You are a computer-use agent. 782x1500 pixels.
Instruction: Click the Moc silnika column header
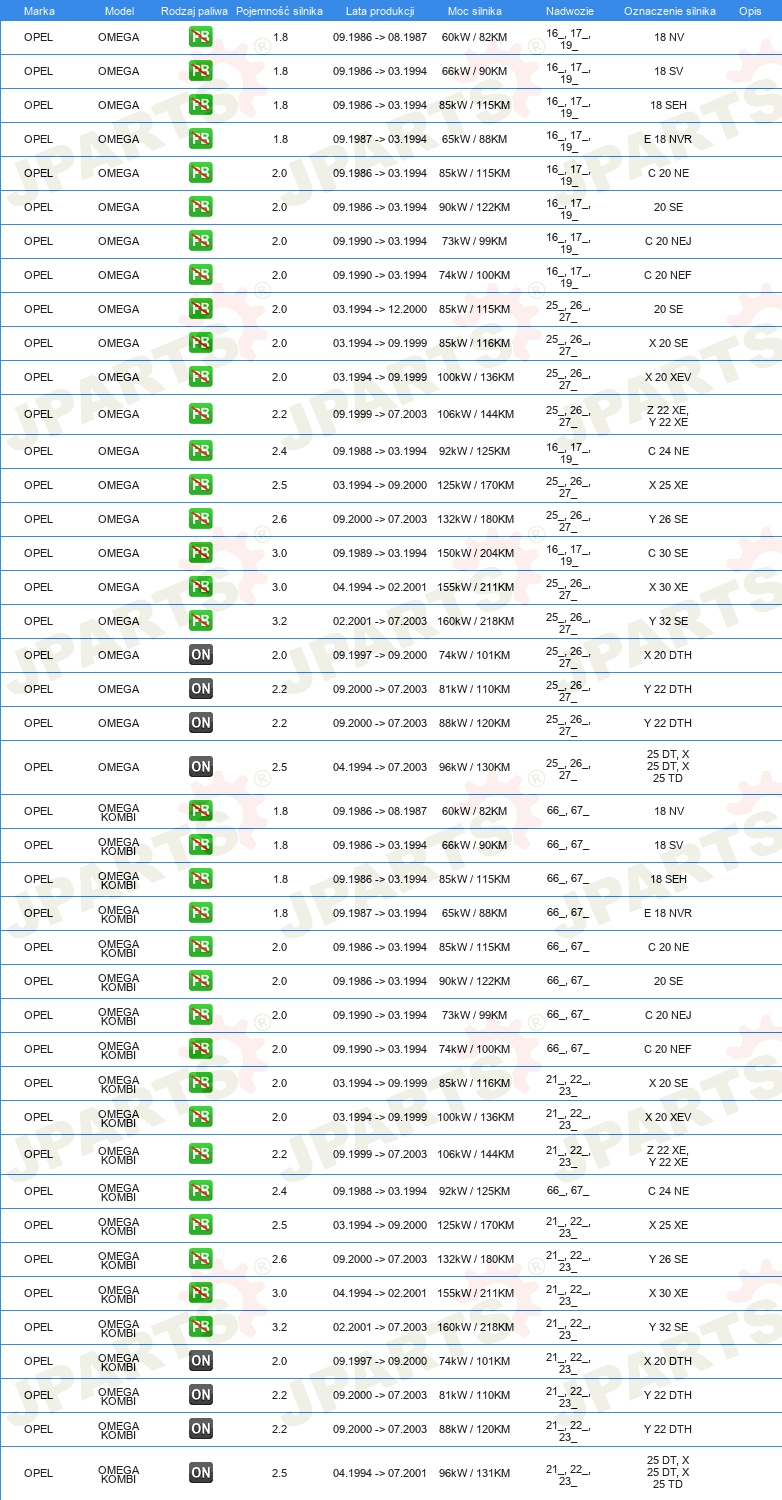click(475, 11)
